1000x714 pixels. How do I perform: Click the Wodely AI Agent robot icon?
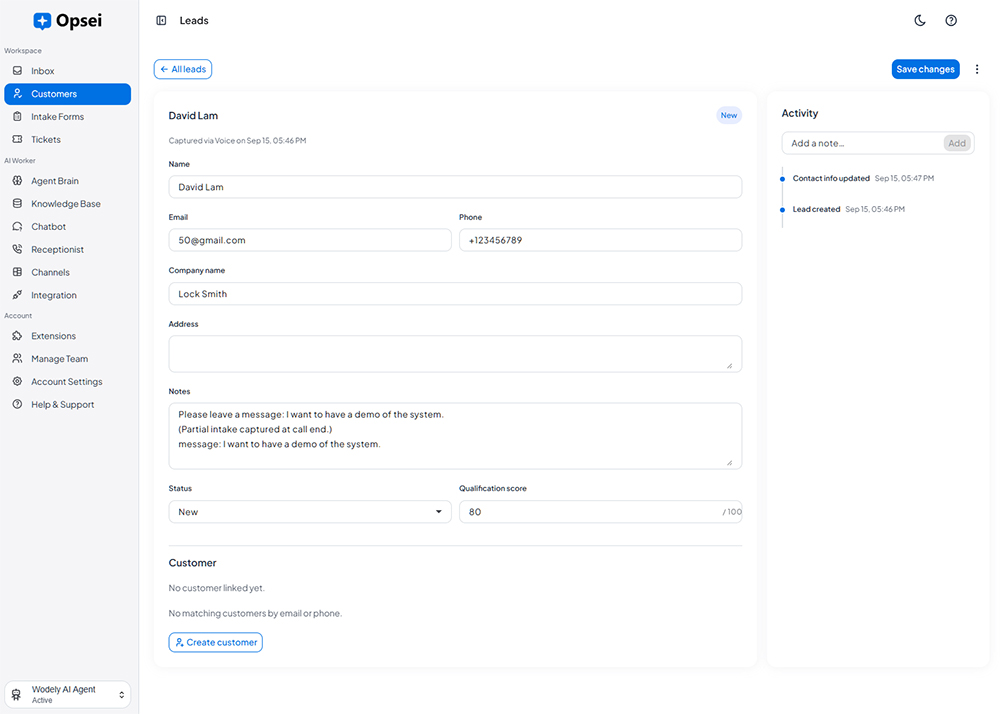pos(17,694)
